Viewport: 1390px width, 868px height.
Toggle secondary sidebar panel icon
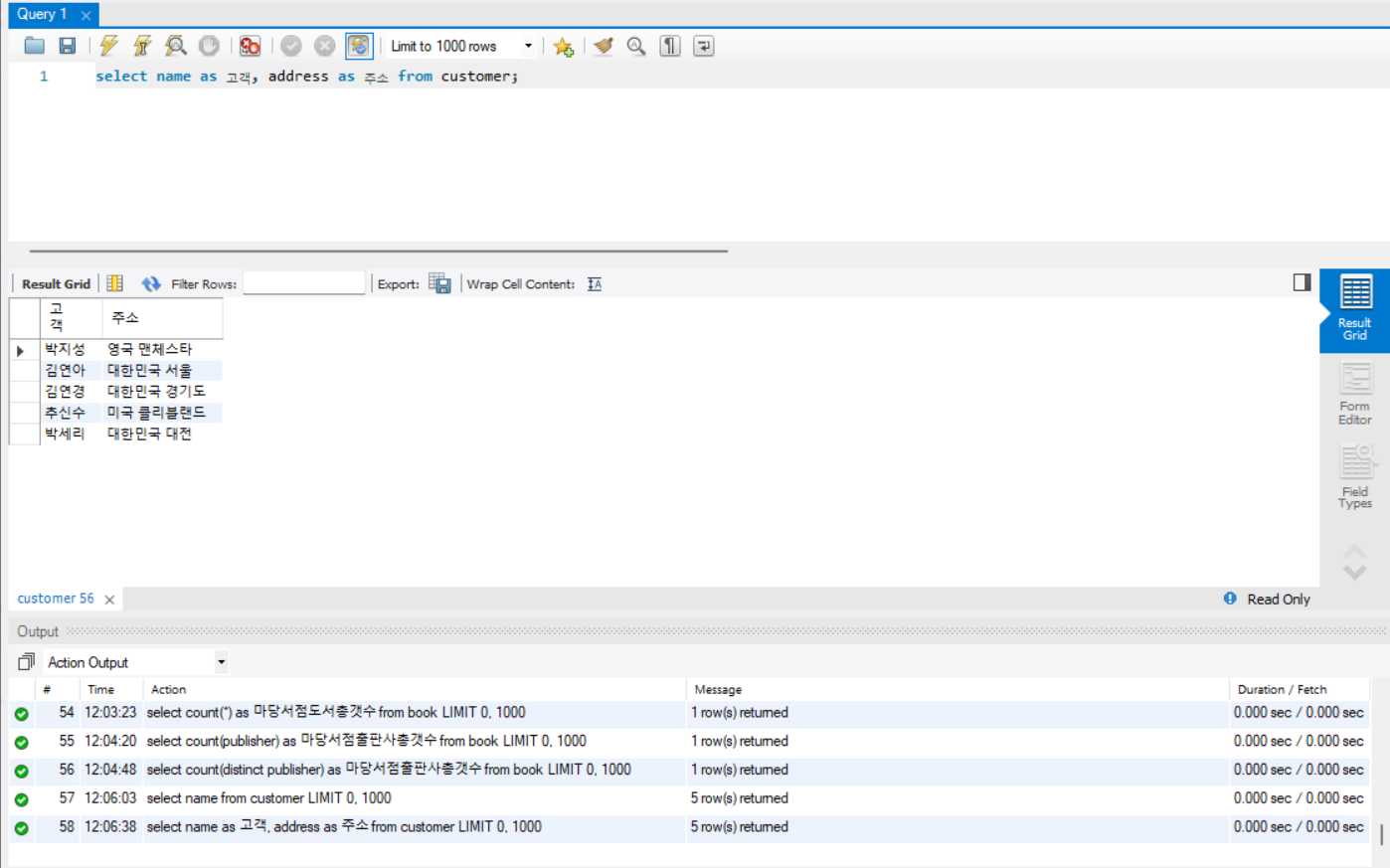(x=1302, y=282)
